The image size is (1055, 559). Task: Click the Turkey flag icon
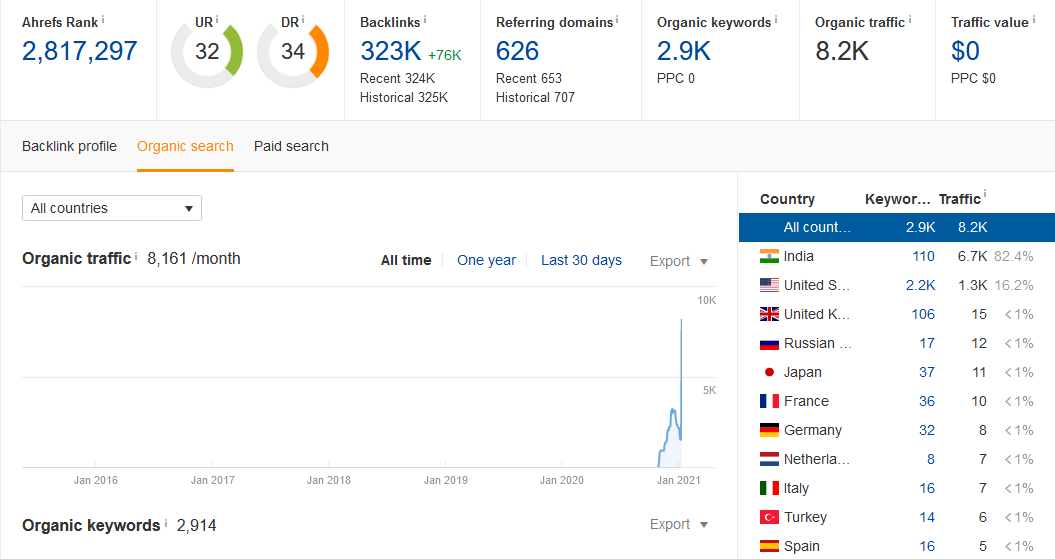click(x=769, y=517)
